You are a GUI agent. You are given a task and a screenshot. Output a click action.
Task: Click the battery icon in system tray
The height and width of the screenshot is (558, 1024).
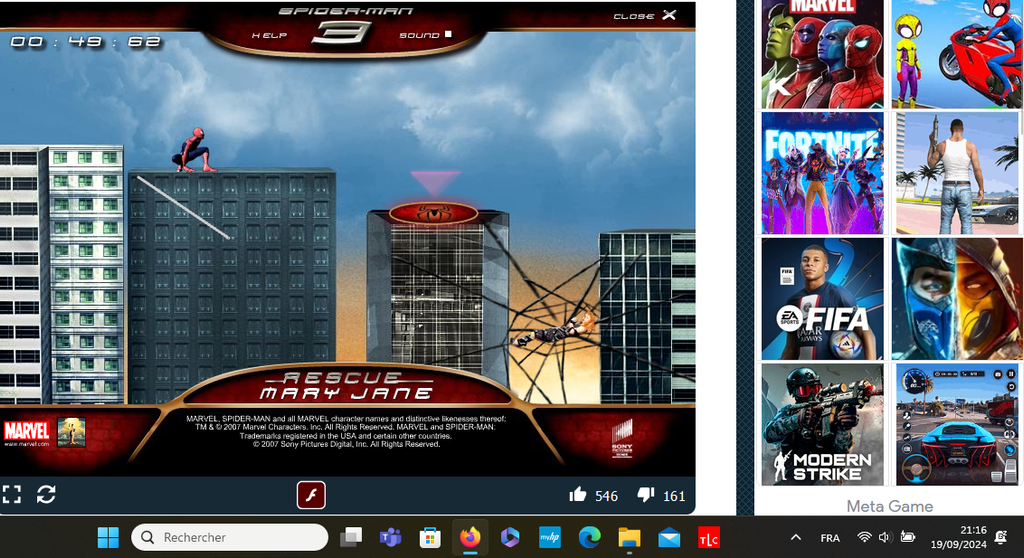click(x=908, y=537)
